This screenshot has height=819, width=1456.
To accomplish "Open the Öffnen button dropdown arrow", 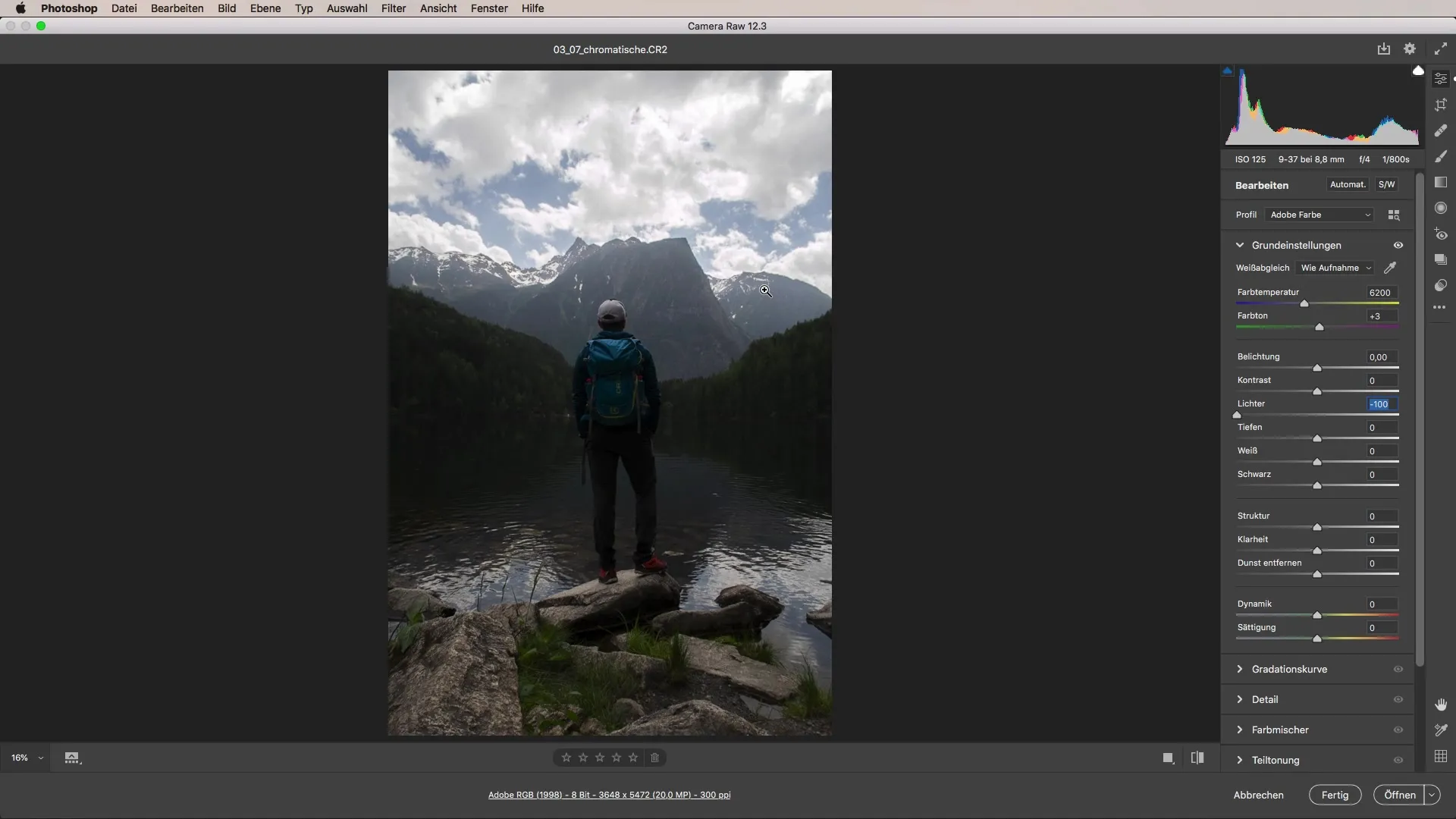I will [1432, 795].
